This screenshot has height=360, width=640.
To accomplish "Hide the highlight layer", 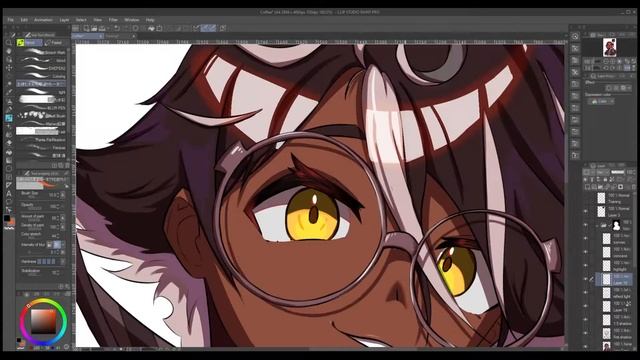I will click(586, 265).
